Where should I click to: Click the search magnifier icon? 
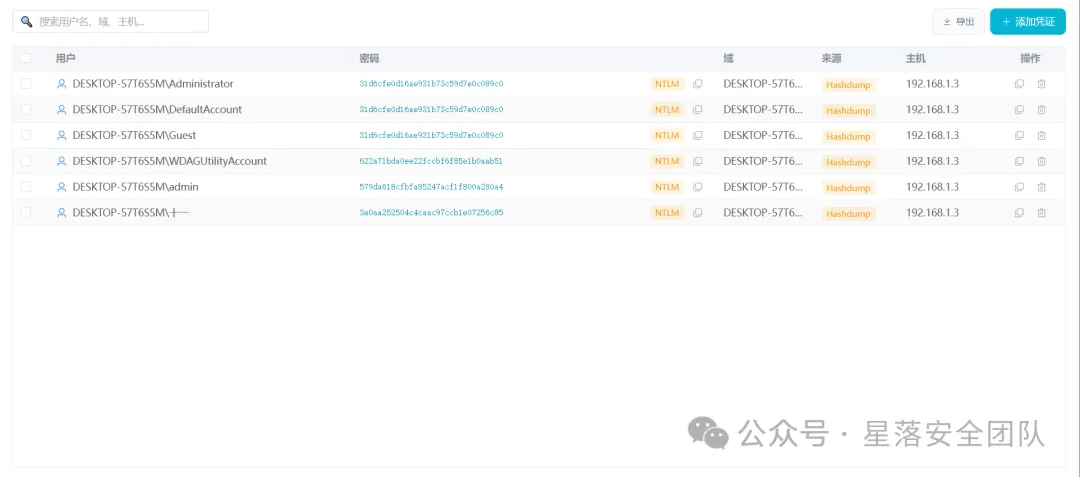pyautogui.click(x=27, y=21)
